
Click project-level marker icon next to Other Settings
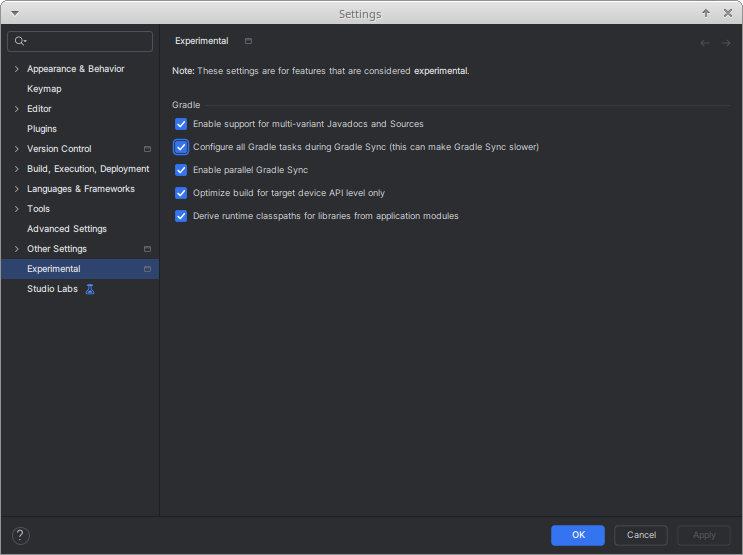147,249
